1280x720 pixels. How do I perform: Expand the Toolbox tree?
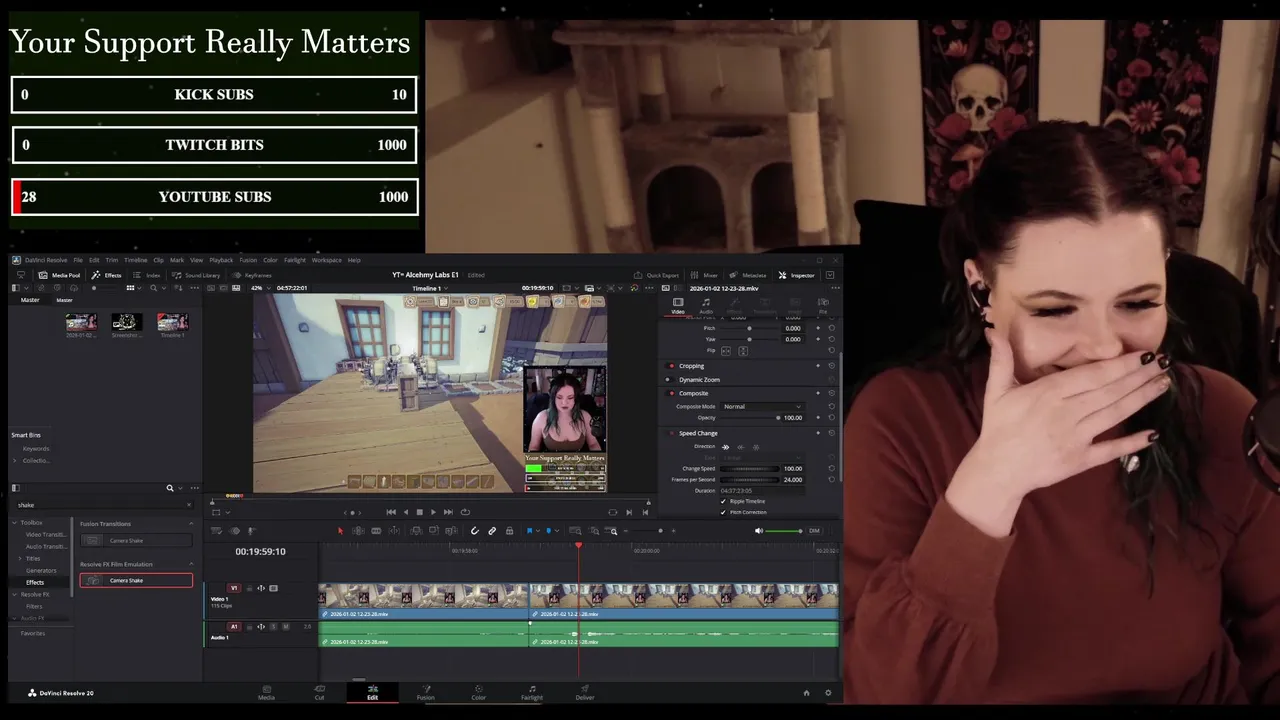(14, 522)
